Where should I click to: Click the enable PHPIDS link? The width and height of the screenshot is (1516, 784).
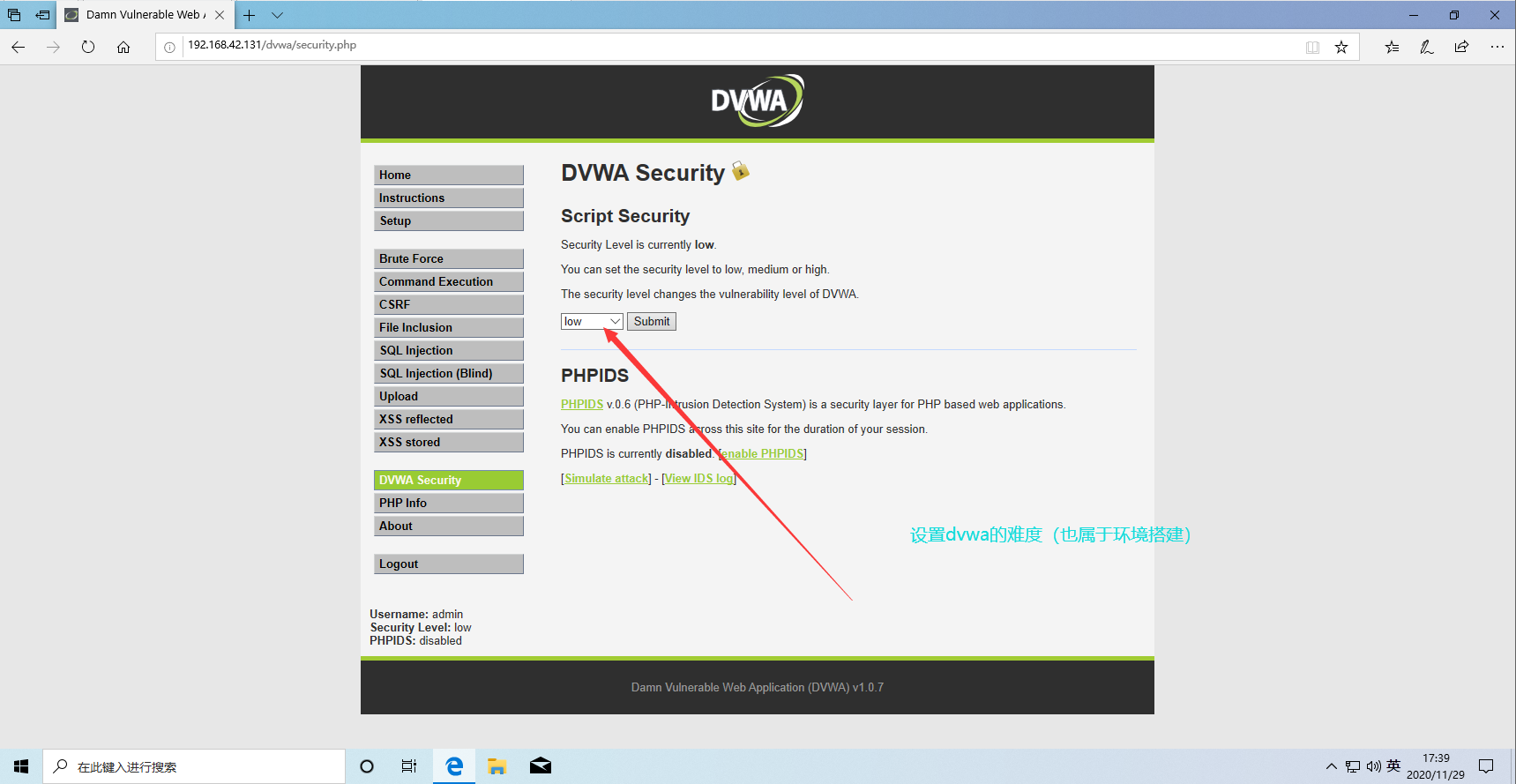pyautogui.click(x=763, y=453)
